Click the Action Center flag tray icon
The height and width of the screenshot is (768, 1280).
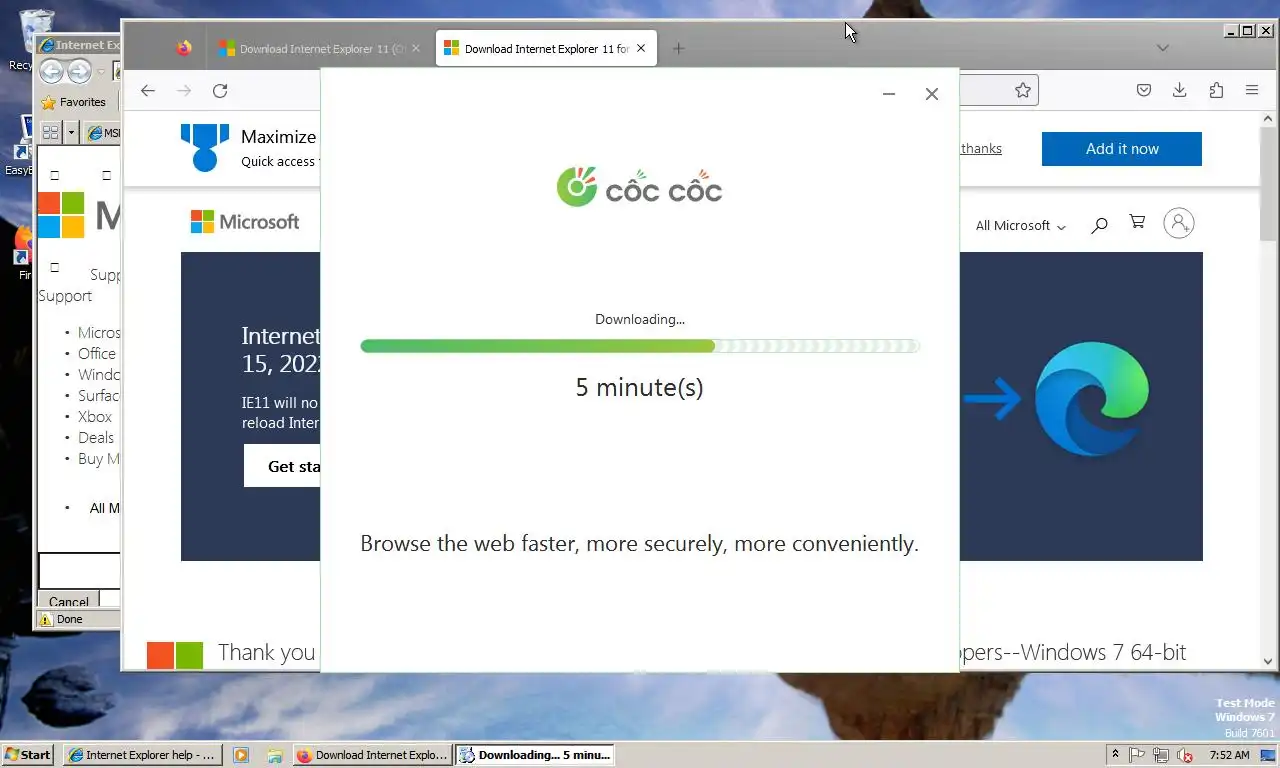[1137, 755]
